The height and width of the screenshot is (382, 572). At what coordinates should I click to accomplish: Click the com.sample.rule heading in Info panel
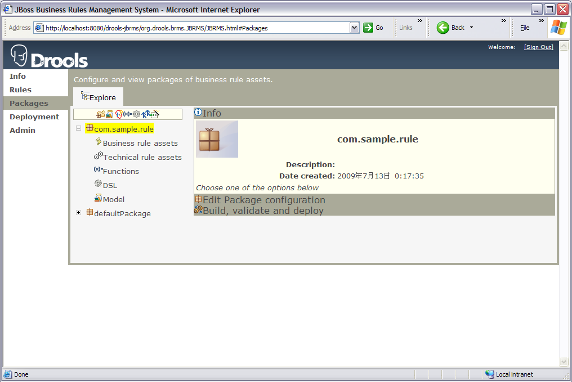(378, 139)
